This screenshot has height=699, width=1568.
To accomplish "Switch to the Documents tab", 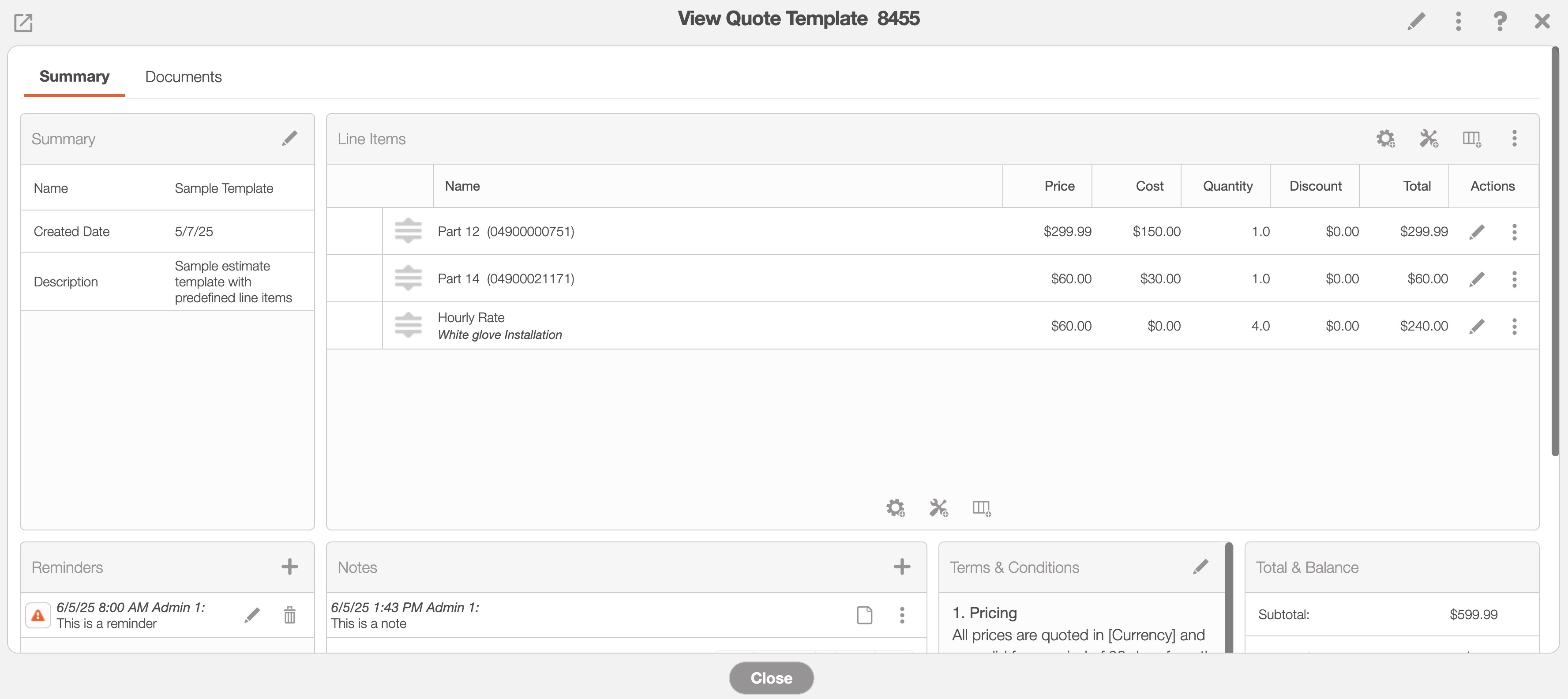I will pyautogui.click(x=183, y=77).
